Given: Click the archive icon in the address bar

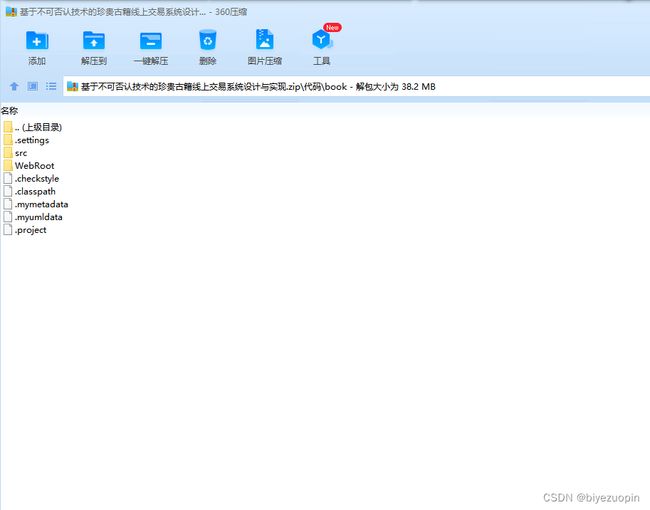Looking at the screenshot, I should coord(73,86).
